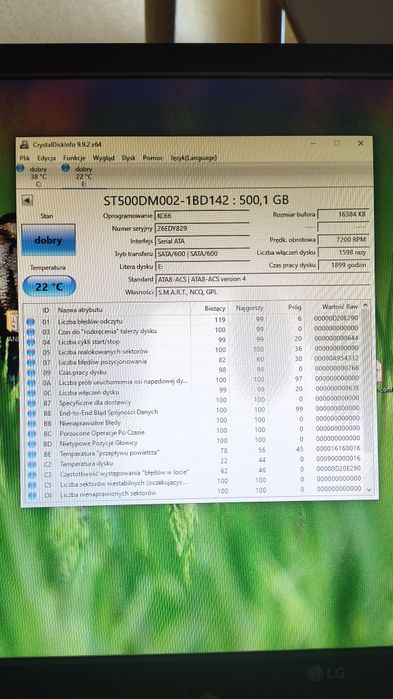Image resolution: width=393 pixels, height=699 pixels.
Task: Open the Edycja menu
Action: point(46,158)
